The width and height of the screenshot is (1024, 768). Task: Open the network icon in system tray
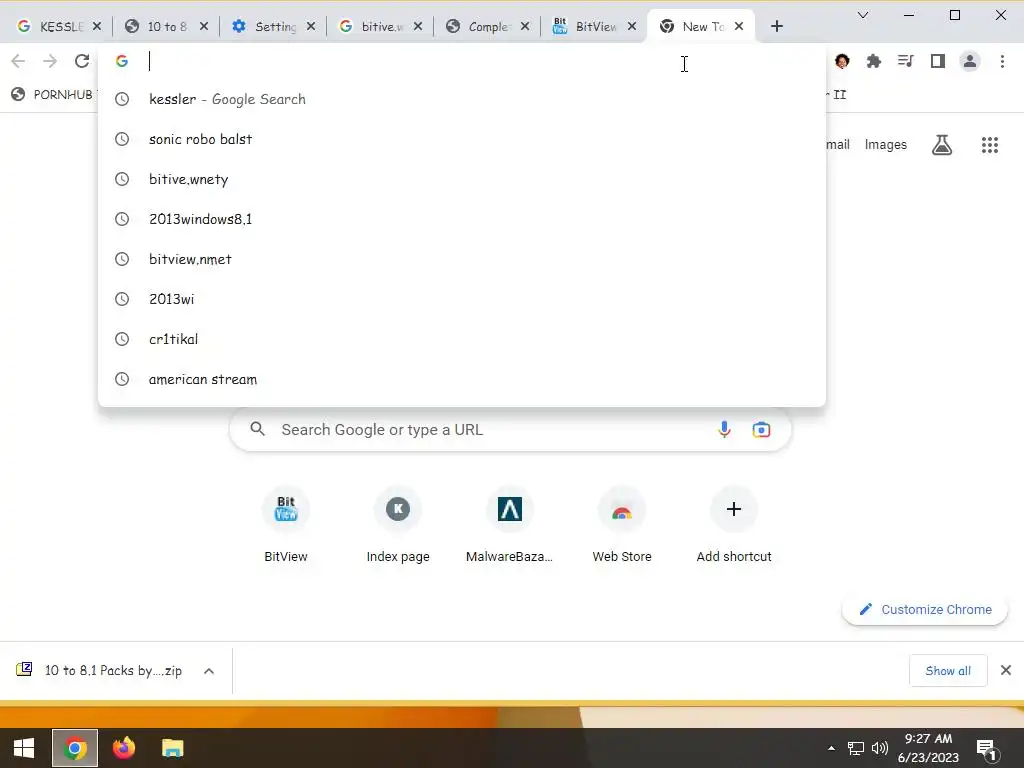(x=856, y=748)
